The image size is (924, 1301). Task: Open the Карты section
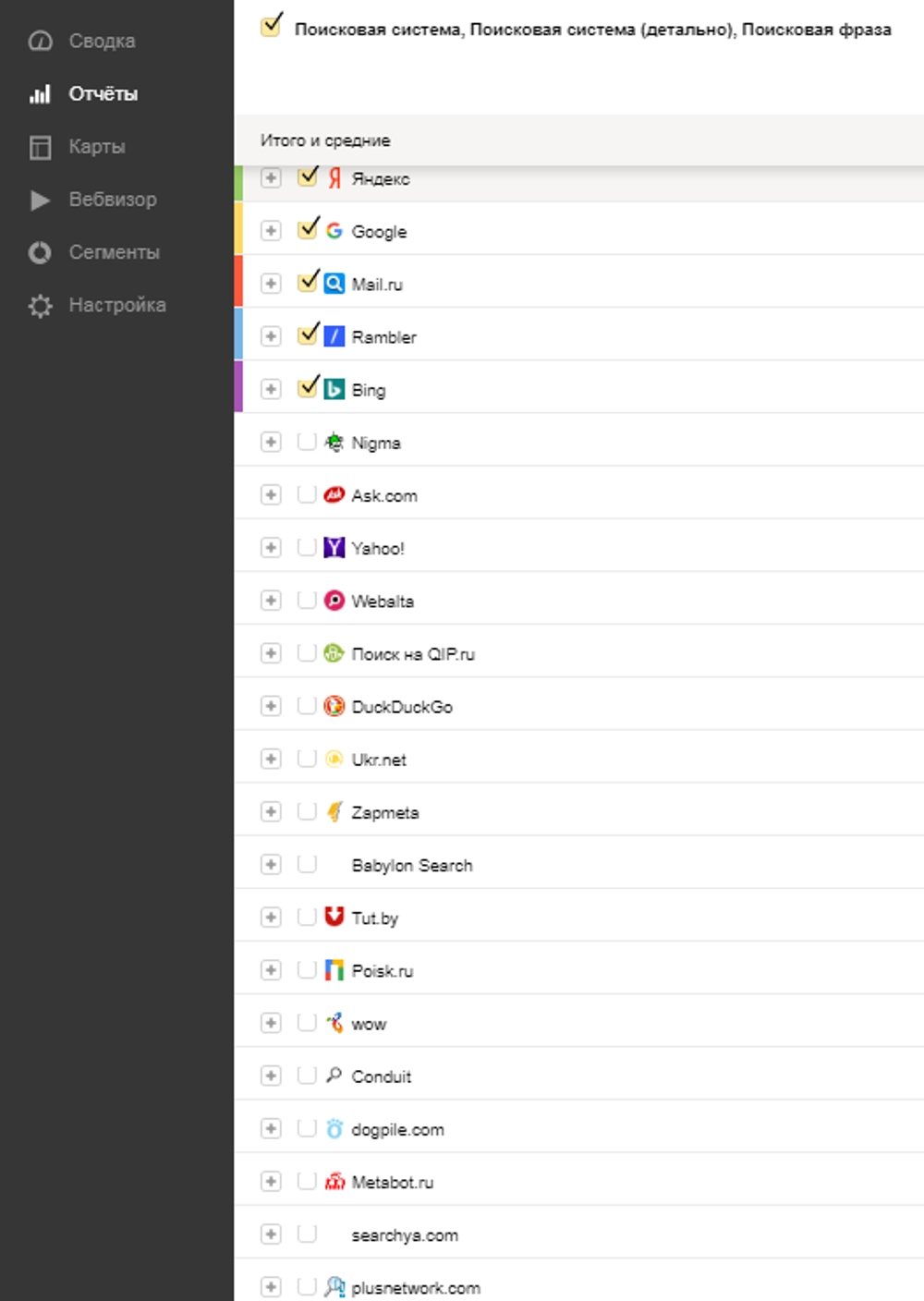pyautogui.click(x=97, y=147)
